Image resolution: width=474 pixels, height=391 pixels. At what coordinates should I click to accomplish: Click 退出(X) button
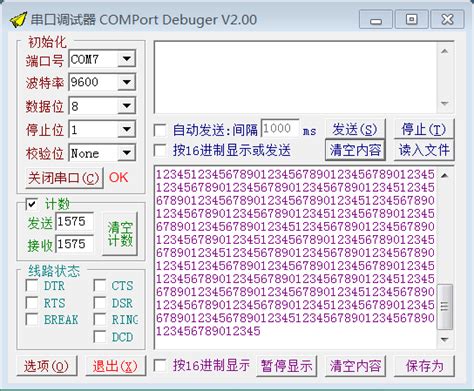point(115,366)
